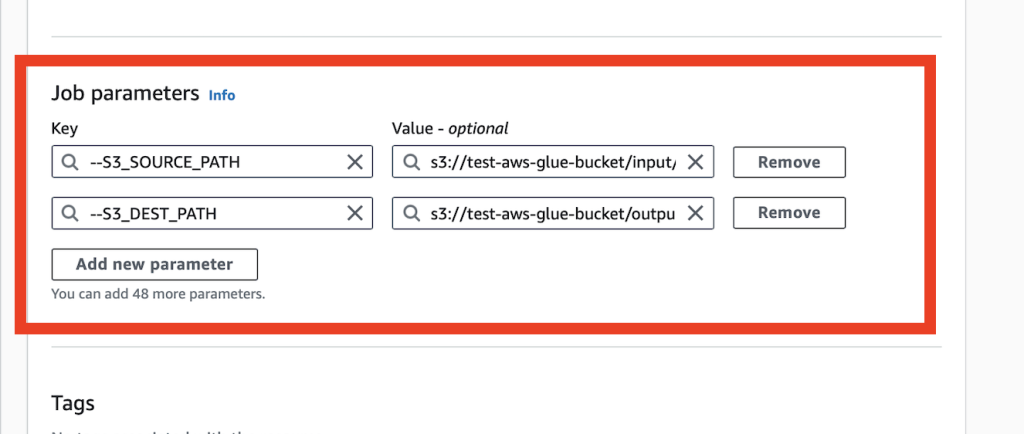Screen dimensions: 1024x434
Task: Focus the --S3_SOURCE_PATH key text
Action: tap(165, 162)
